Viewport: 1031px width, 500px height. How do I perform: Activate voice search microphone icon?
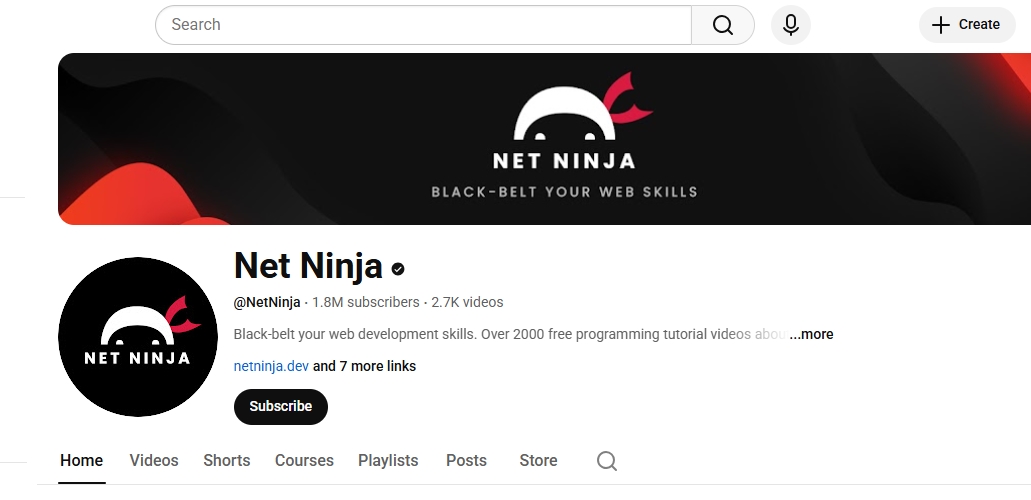790,25
